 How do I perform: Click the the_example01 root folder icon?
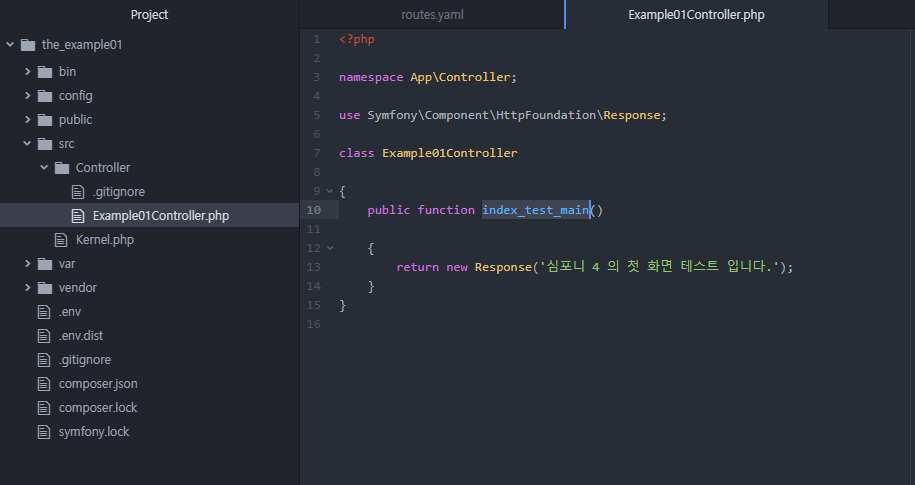[27, 45]
